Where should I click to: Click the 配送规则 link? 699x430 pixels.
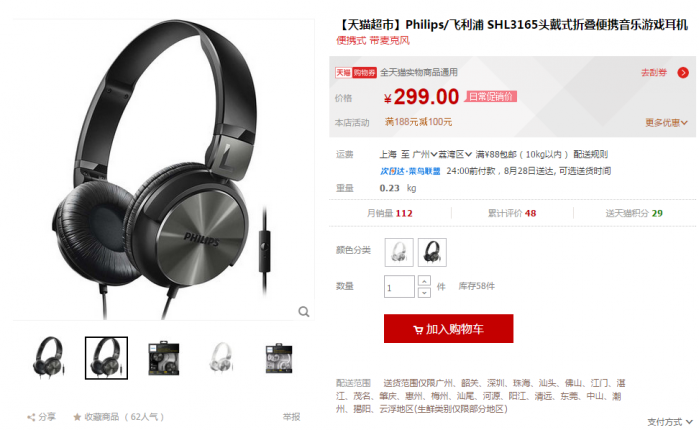point(590,154)
